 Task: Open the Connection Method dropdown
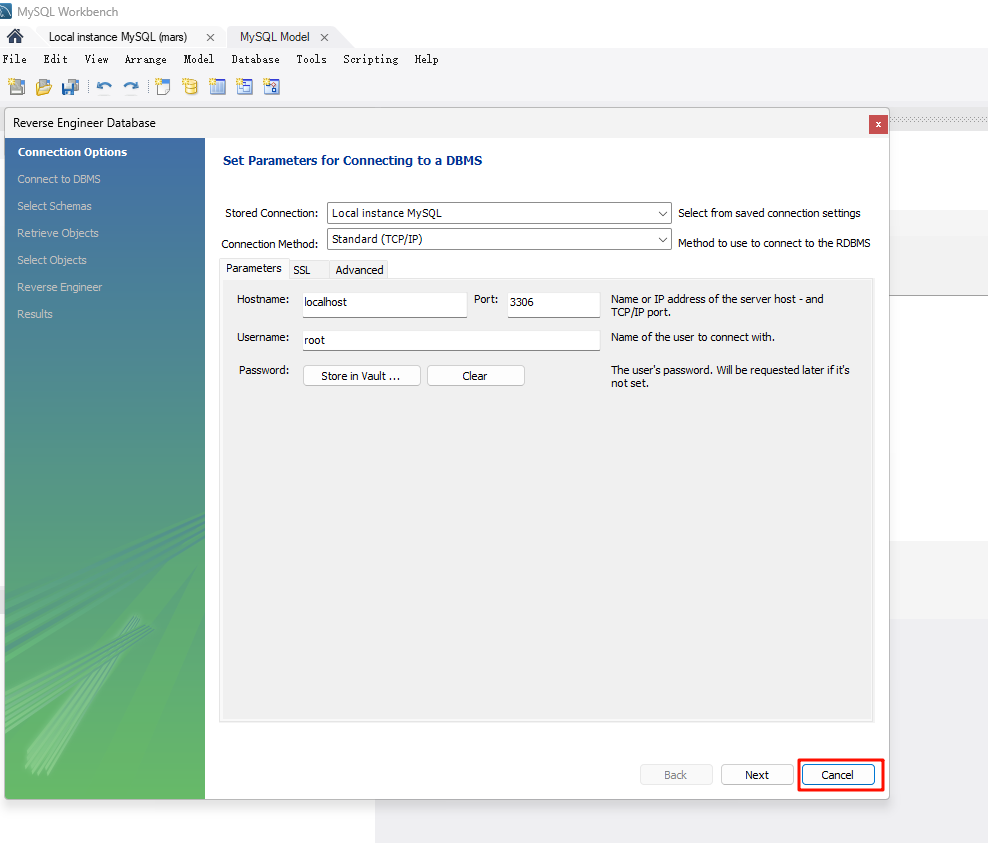coord(499,239)
